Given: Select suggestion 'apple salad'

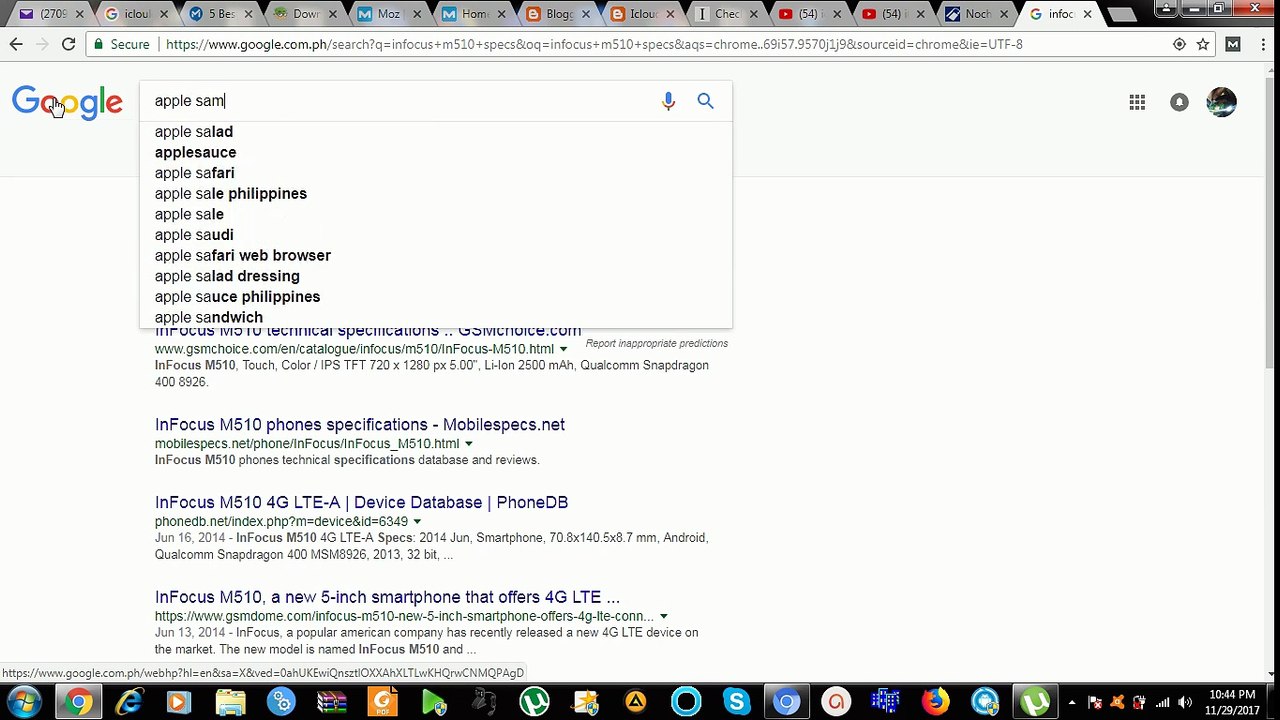Looking at the screenshot, I should 435,132.
